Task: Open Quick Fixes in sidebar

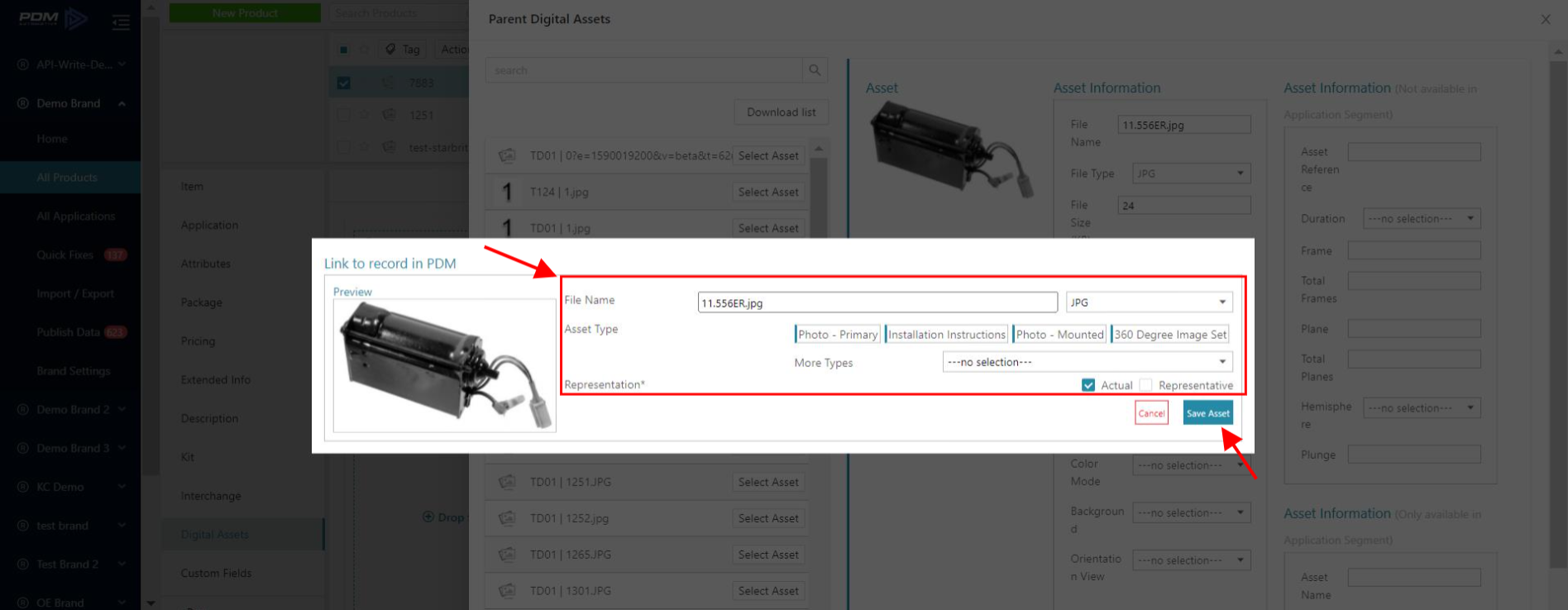Action: [x=70, y=255]
